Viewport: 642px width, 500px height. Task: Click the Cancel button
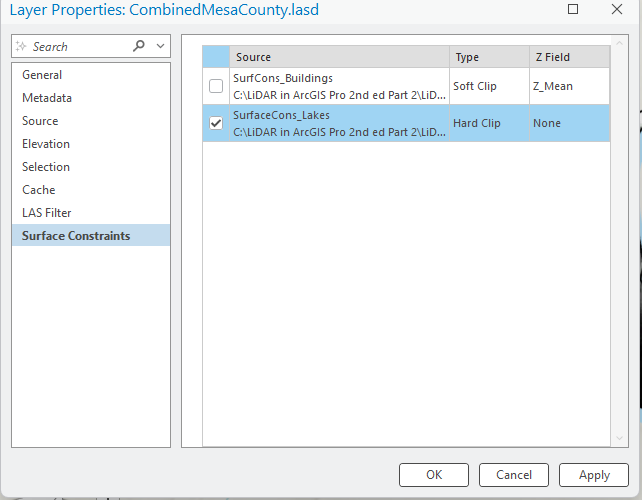coord(513,475)
